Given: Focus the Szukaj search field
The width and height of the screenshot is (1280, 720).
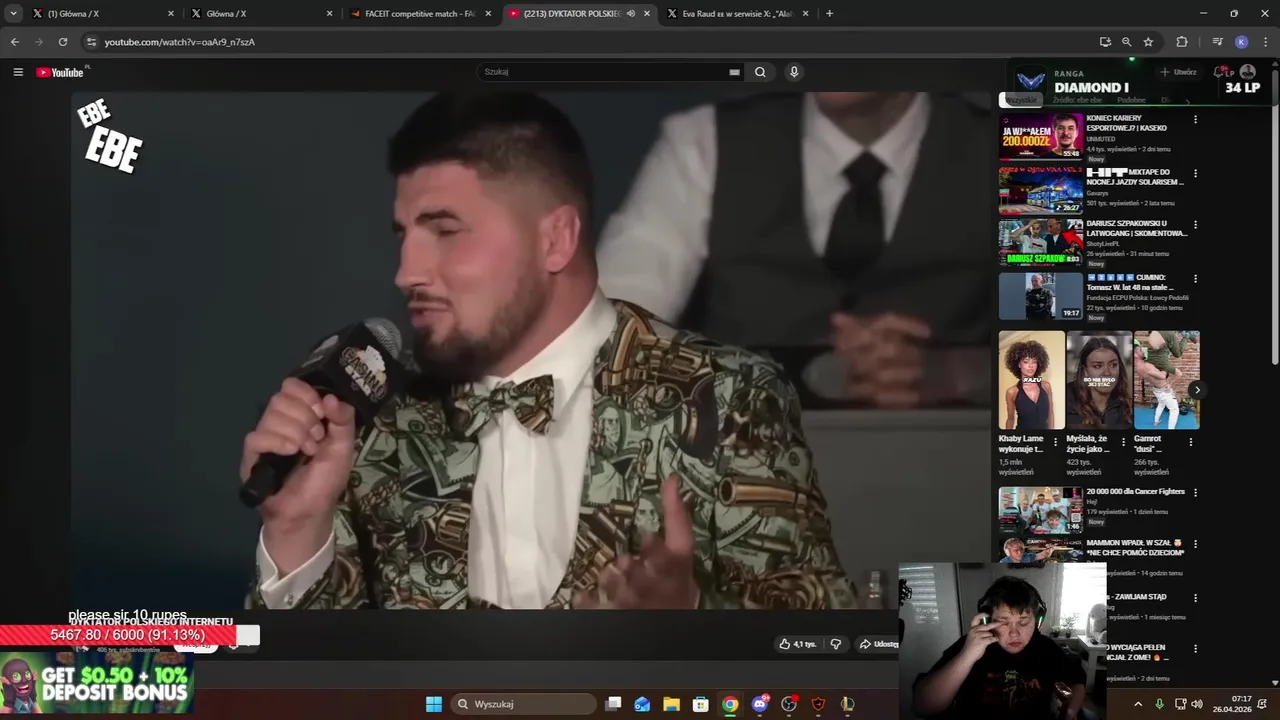Looking at the screenshot, I should click(605, 72).
